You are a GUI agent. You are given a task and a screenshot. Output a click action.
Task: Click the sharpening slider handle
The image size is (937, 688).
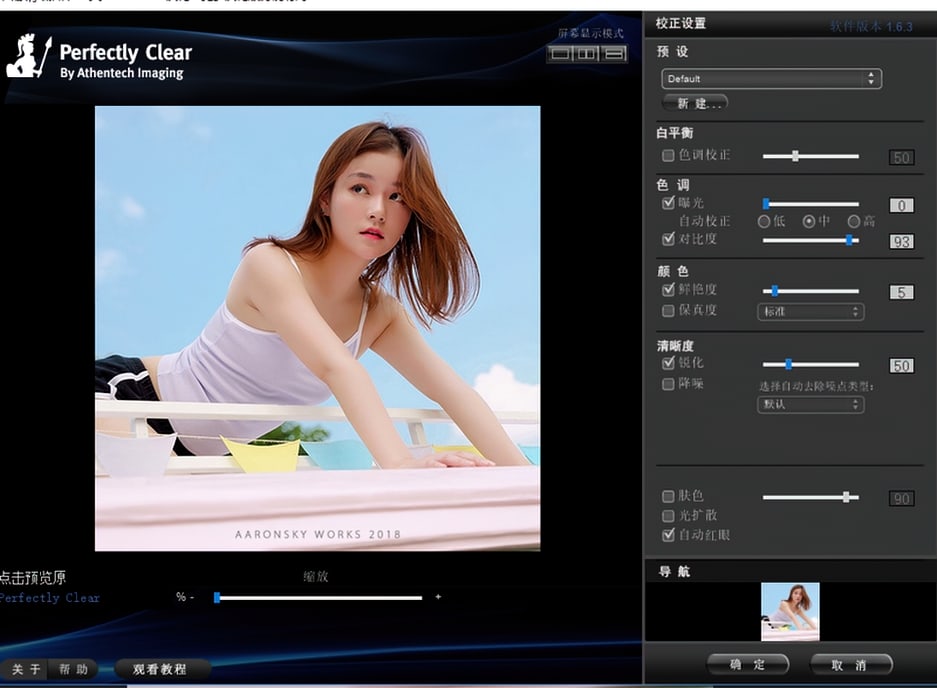[x=788, y=364]
